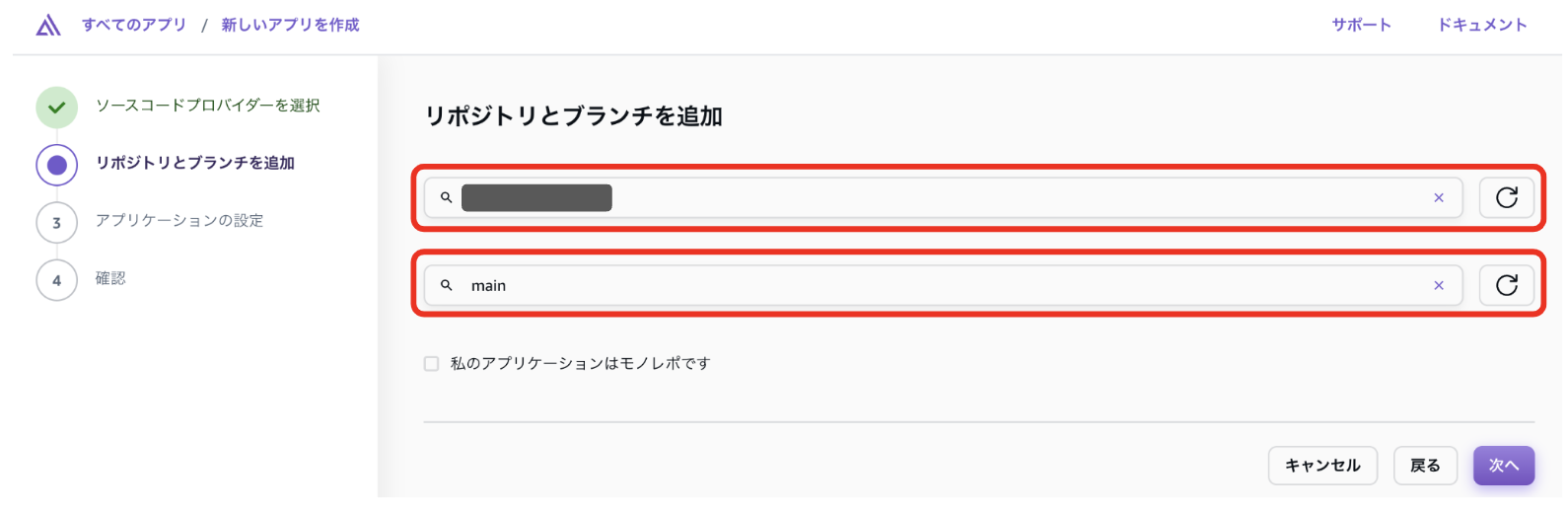Screen dimensions: 1568x509
Task: Refresh the branch list
Action: coord(1506,285)
